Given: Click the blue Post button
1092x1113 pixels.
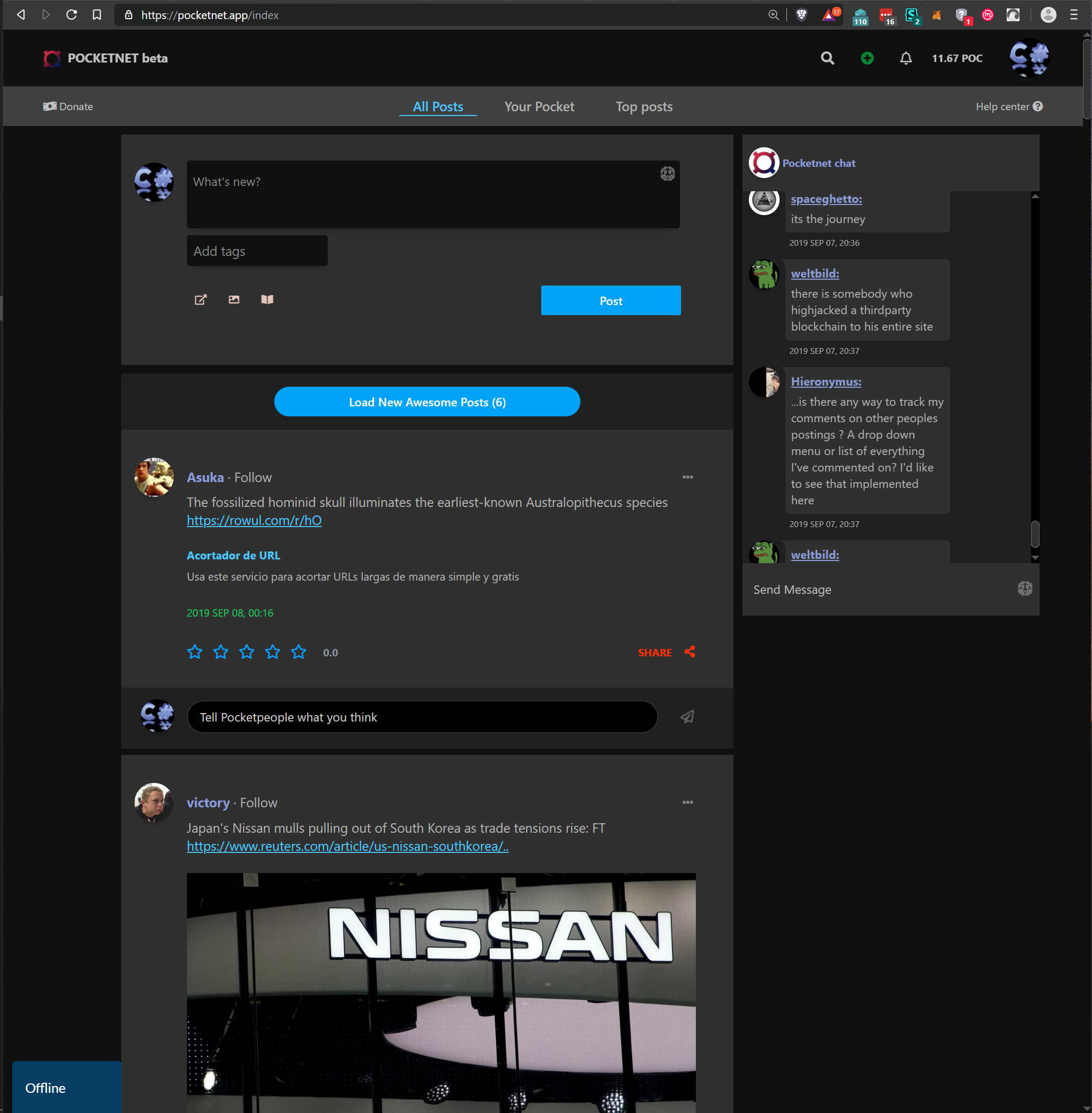Looking at the screenshot, I should tap(610, 300).
